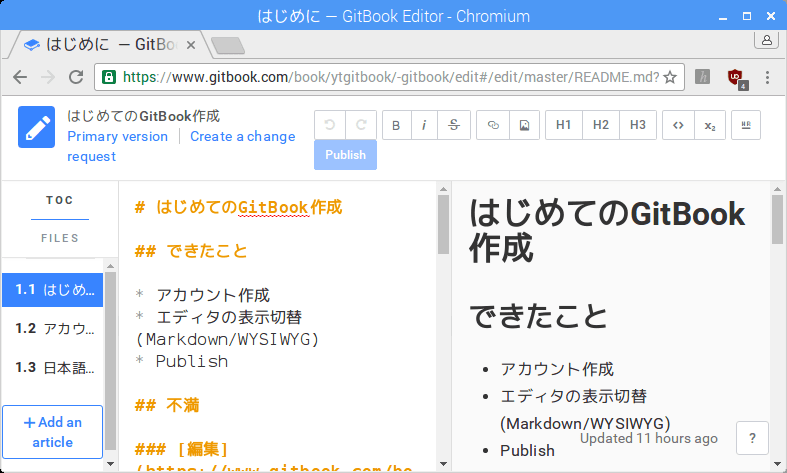The width and height of the screenshot is (787, 473).
Task: Click the preview pane scroll-up arrow
Action: pyautogui.click(x=777, y=189)
